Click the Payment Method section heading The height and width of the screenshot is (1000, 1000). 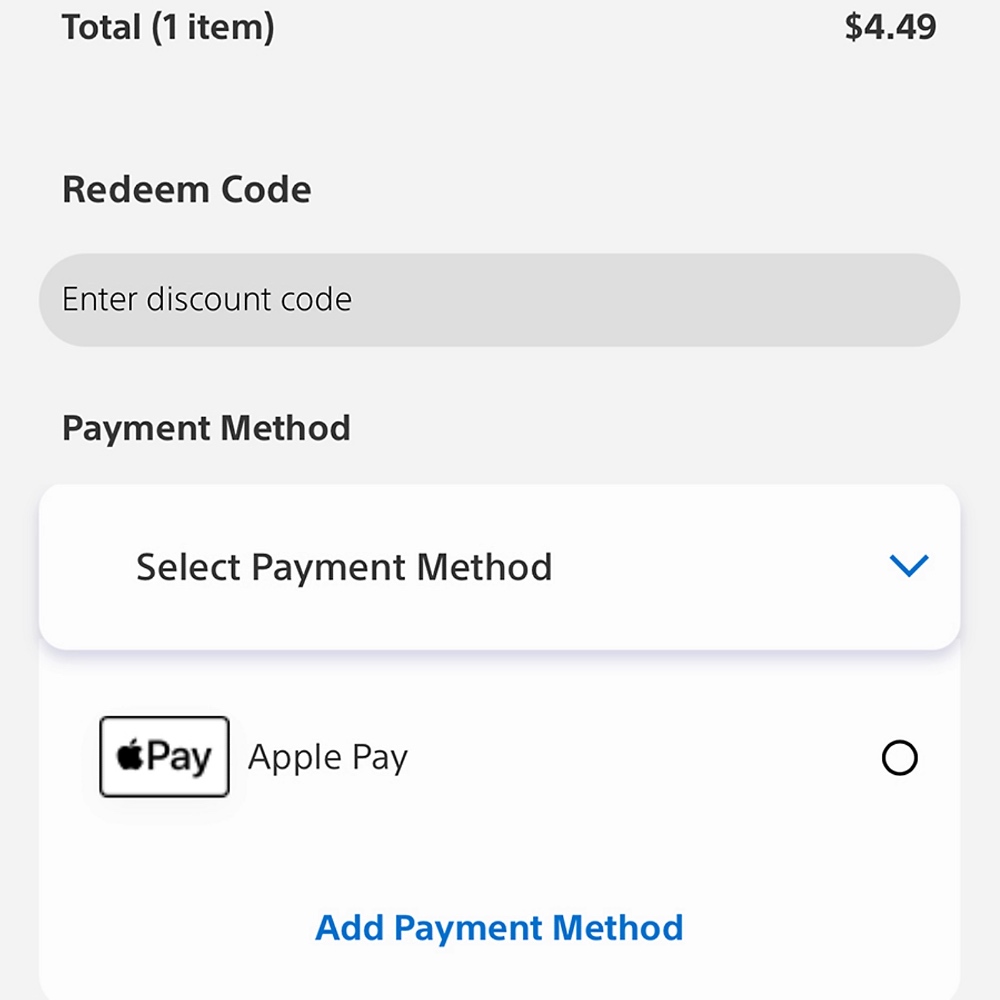coord(206,429)
